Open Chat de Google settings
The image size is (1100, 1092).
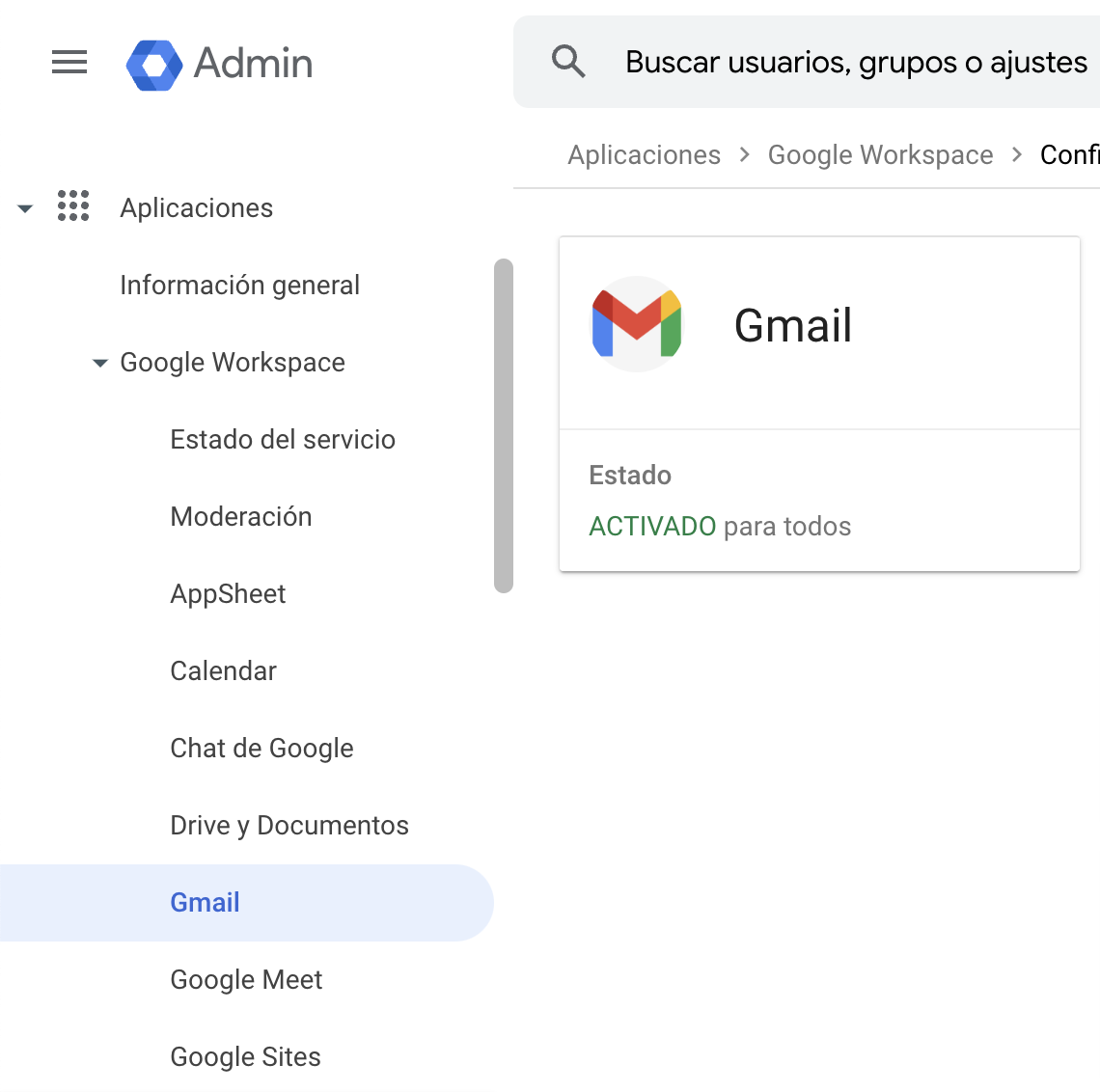click(261, 749)
